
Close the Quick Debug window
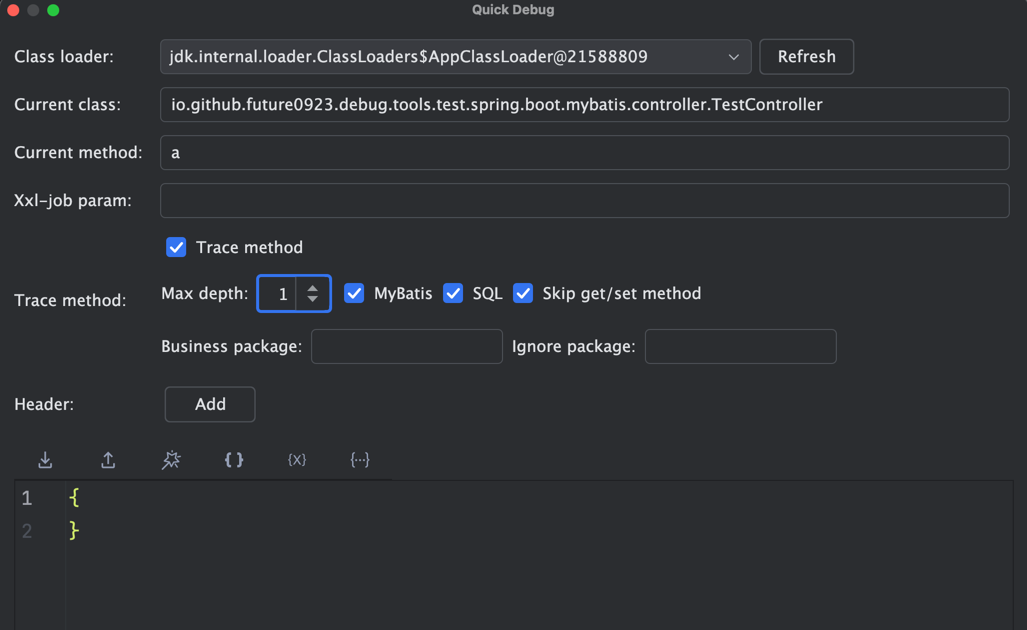pyautogui.click(x=13, y=10)
